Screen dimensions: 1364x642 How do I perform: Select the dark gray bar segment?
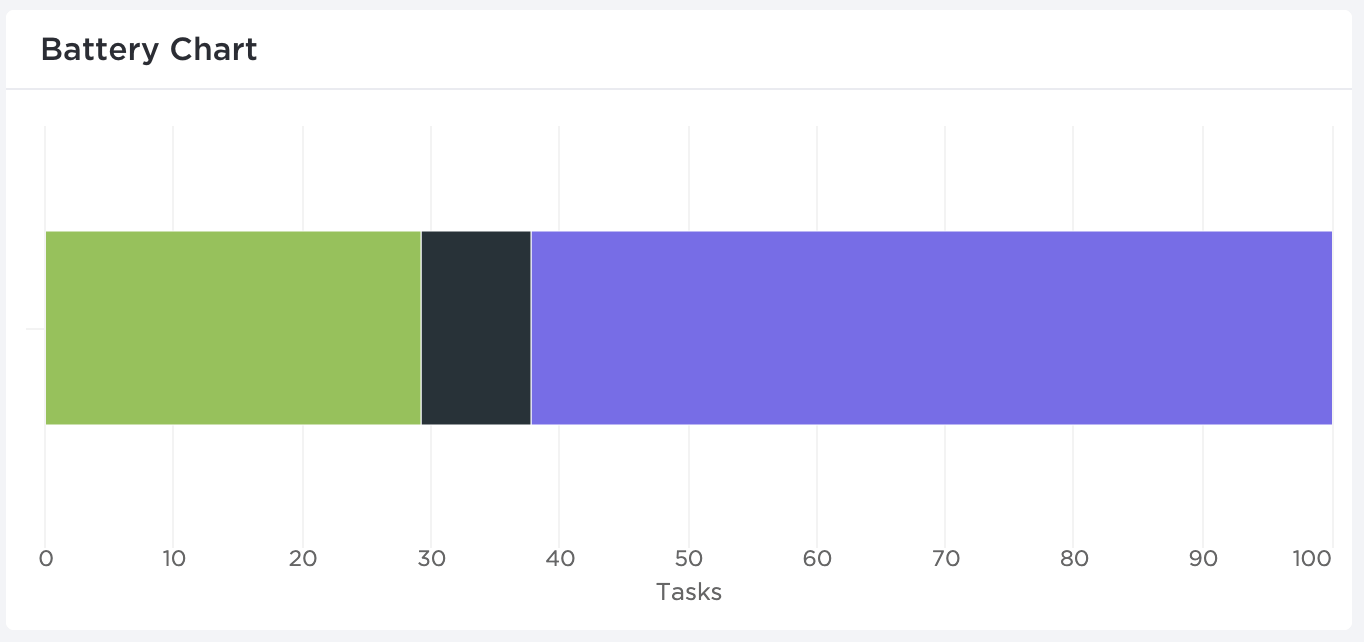[x=476, y=328]
